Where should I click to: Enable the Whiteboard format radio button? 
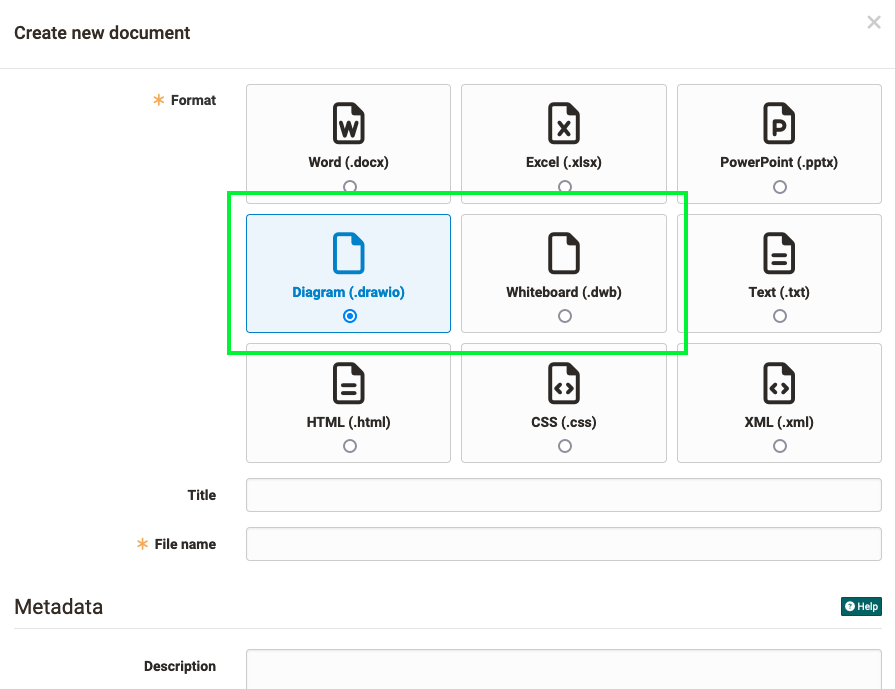click(564, 316)
